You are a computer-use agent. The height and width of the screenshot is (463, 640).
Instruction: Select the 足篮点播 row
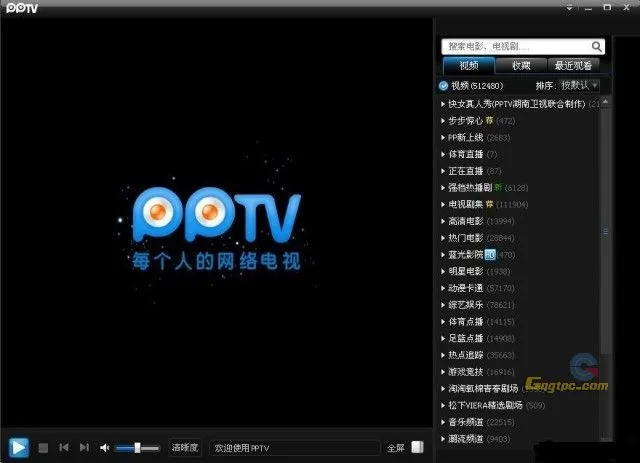pyautogui.click(x=520, y=338)
